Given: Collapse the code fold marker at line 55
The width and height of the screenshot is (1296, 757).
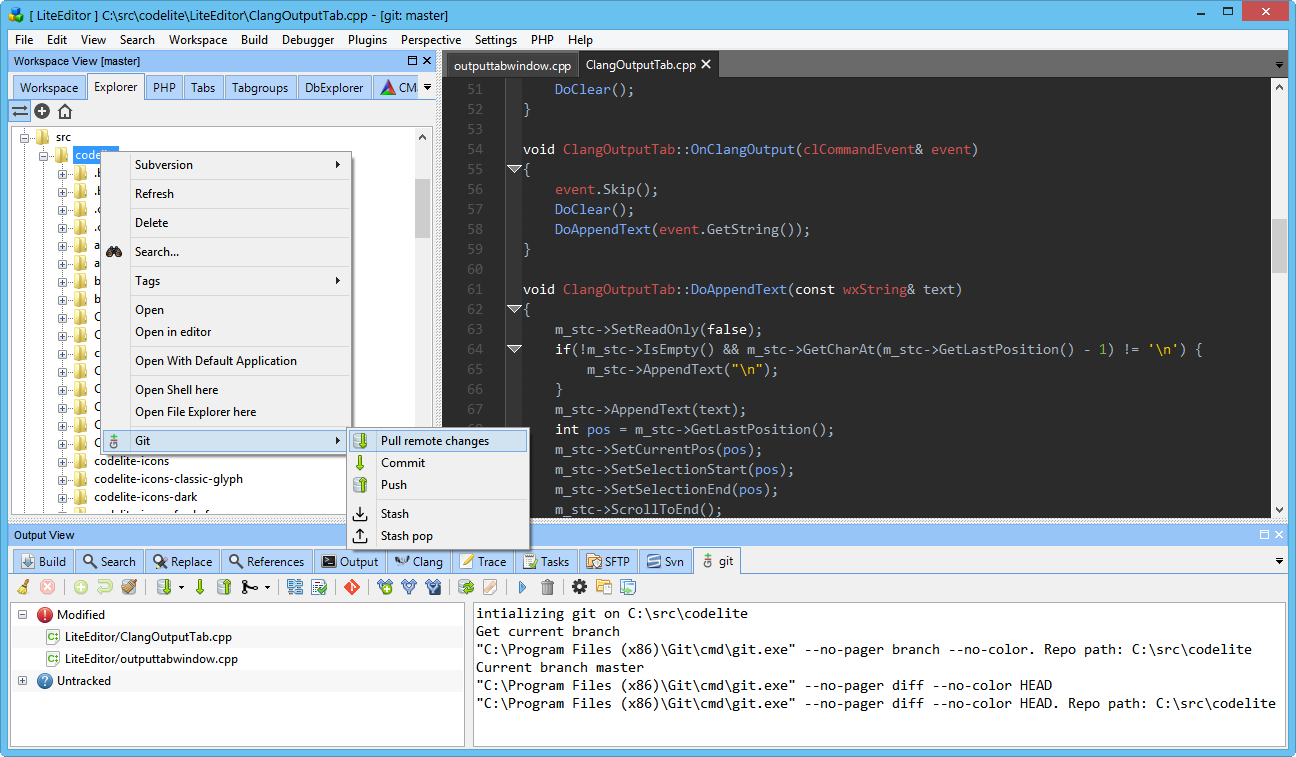Looking at the screenshot, I should [514, 169].
